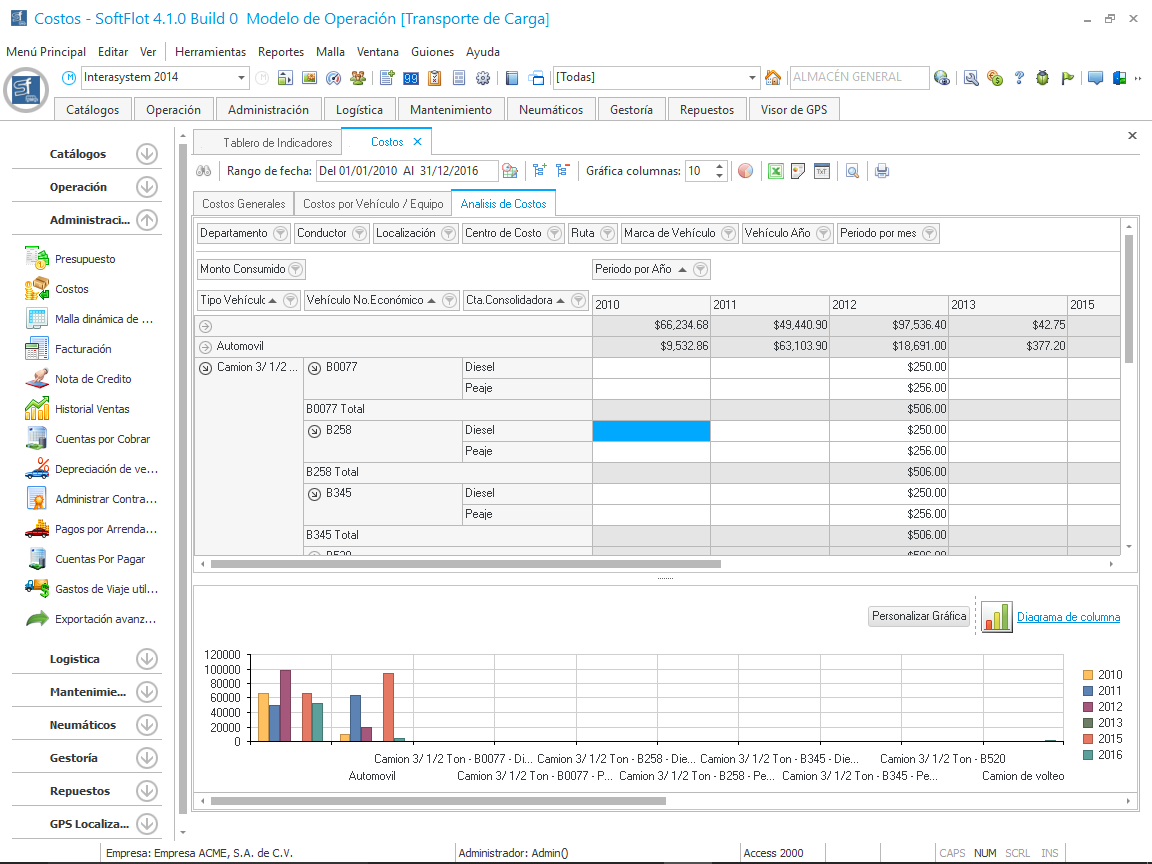This screenshot has width=1152, height=864.
Task: Toggle filter on Periodo por Año
Action: tap(700, 269)
